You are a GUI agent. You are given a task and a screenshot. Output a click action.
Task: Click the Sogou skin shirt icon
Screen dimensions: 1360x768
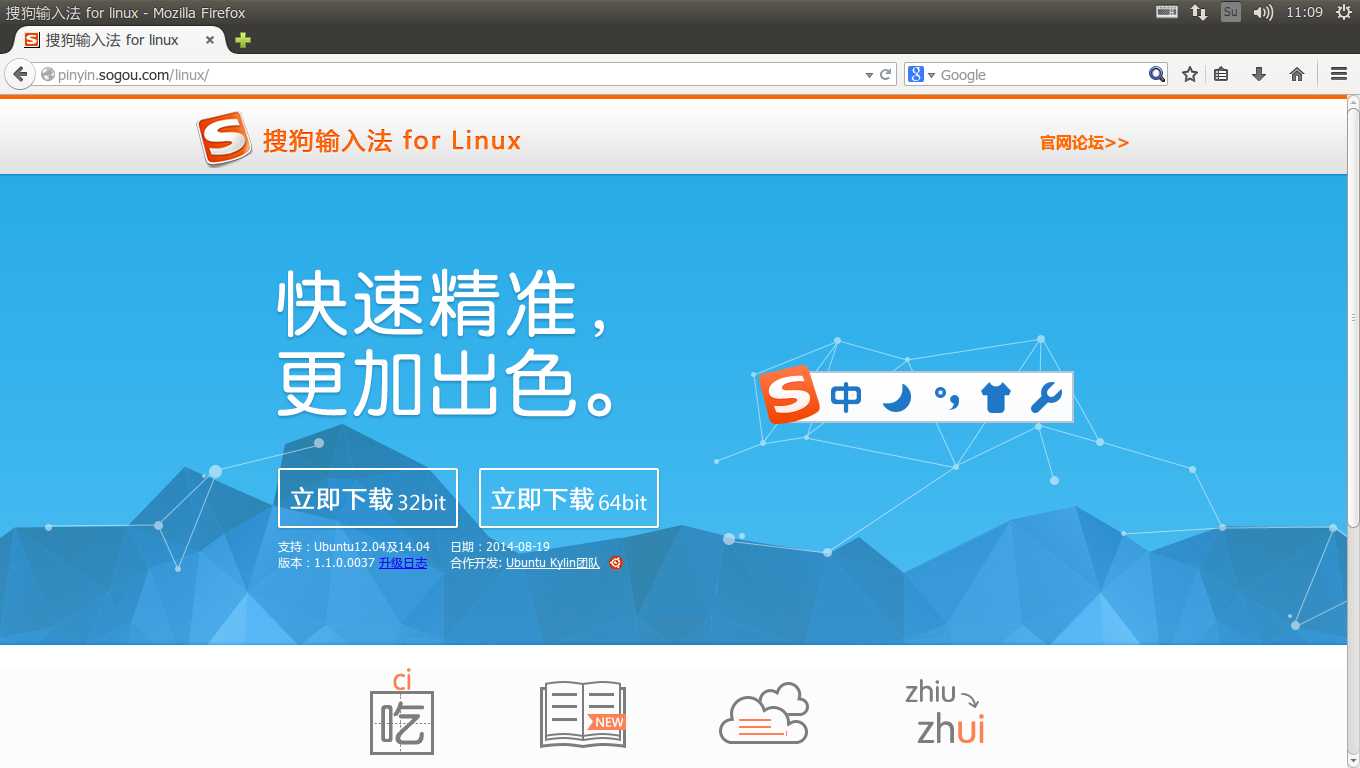(996, 397)
